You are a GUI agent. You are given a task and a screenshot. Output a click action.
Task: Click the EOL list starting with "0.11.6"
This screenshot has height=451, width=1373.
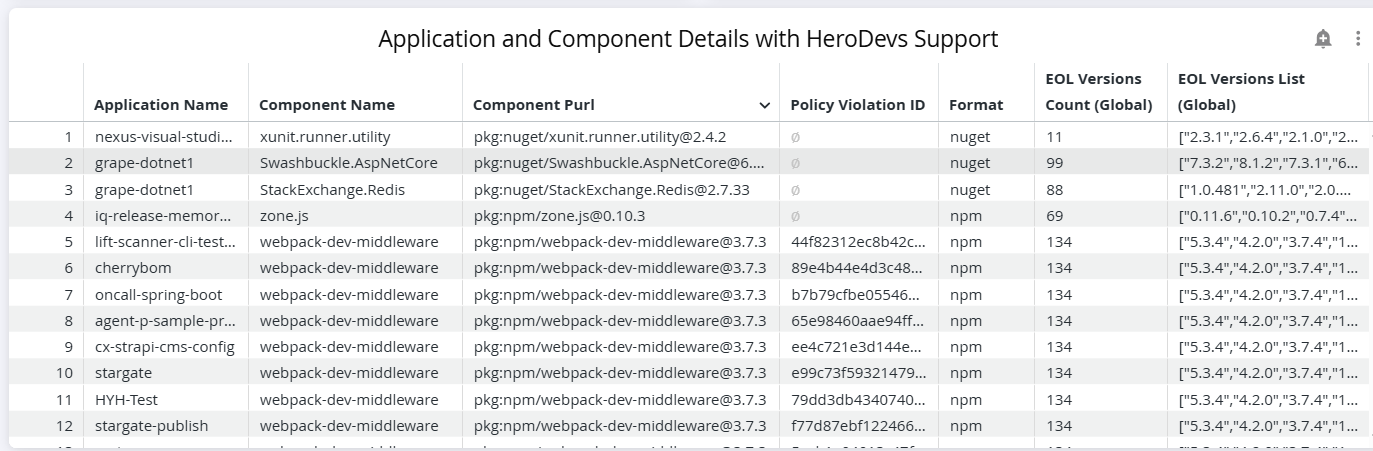point(1267,215)
